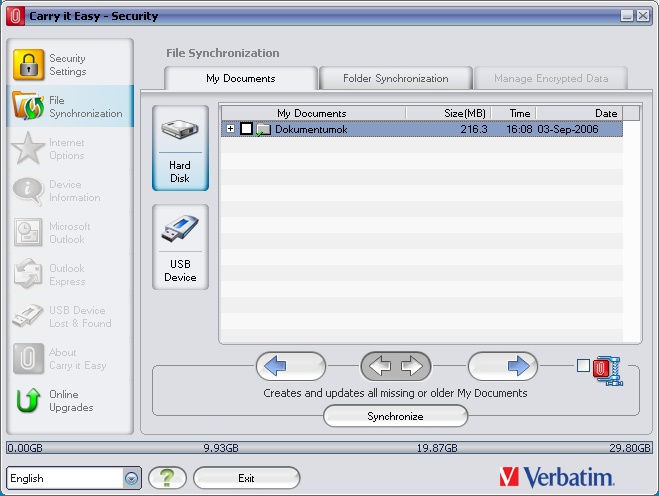Image resolution: width=659 pixels, height=496 pixels.
Task: Choose two-way arrows sync direction
Action: coord(395,366)
